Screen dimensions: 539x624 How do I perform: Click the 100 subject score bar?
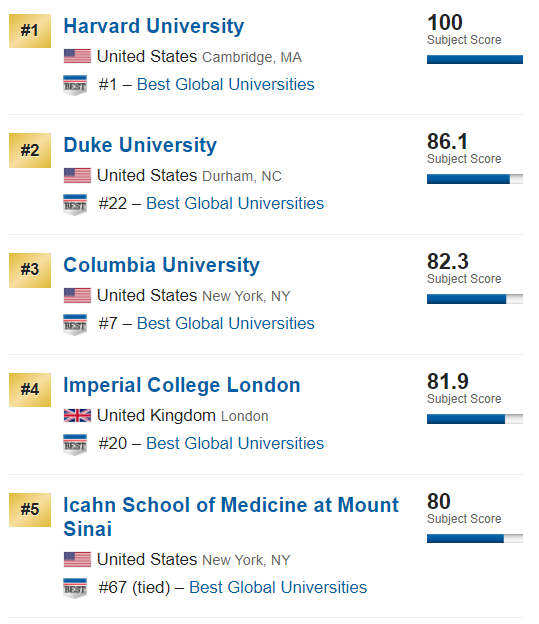[475, 59]
